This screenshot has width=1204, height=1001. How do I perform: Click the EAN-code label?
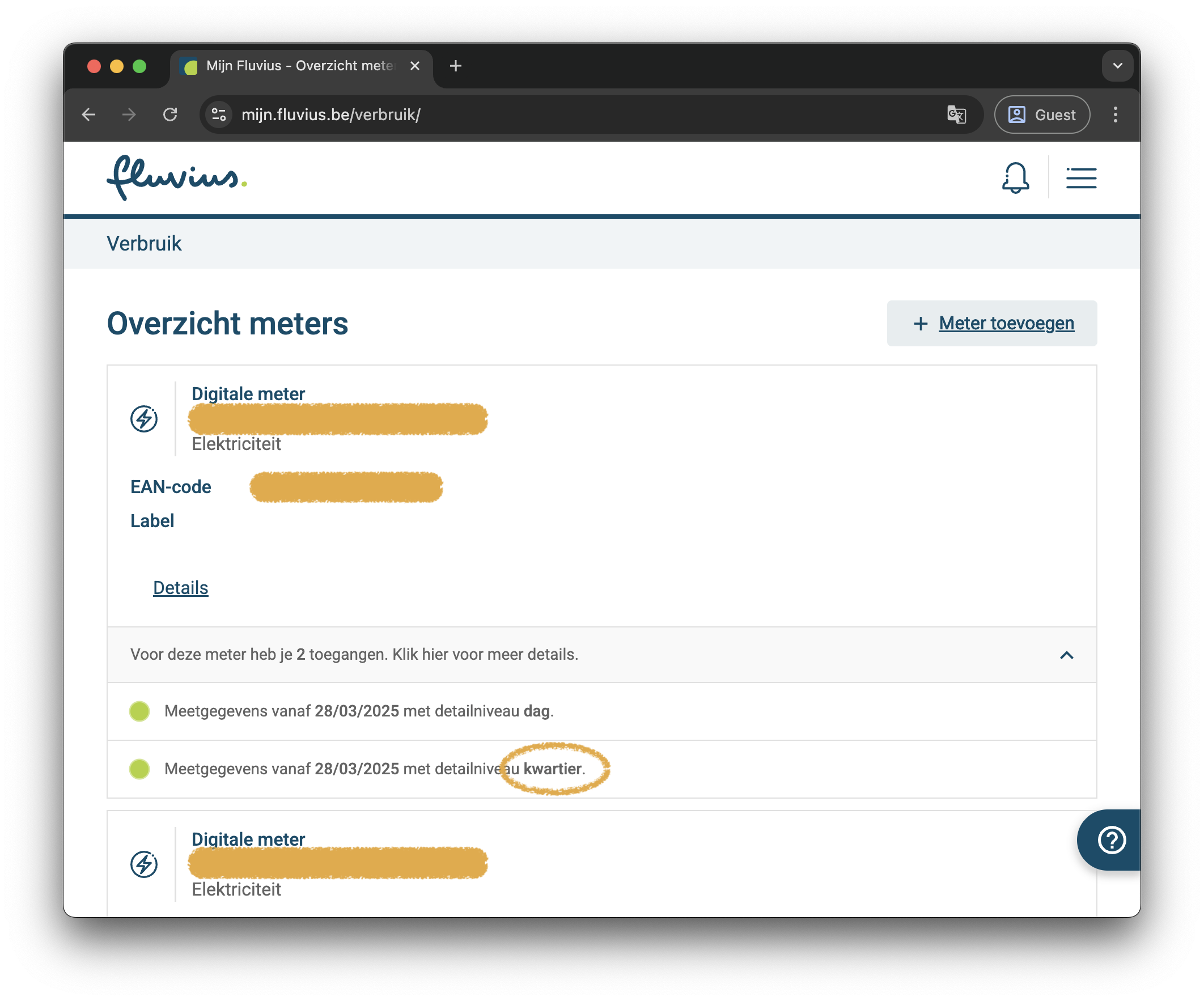click(x=171, y=487)
